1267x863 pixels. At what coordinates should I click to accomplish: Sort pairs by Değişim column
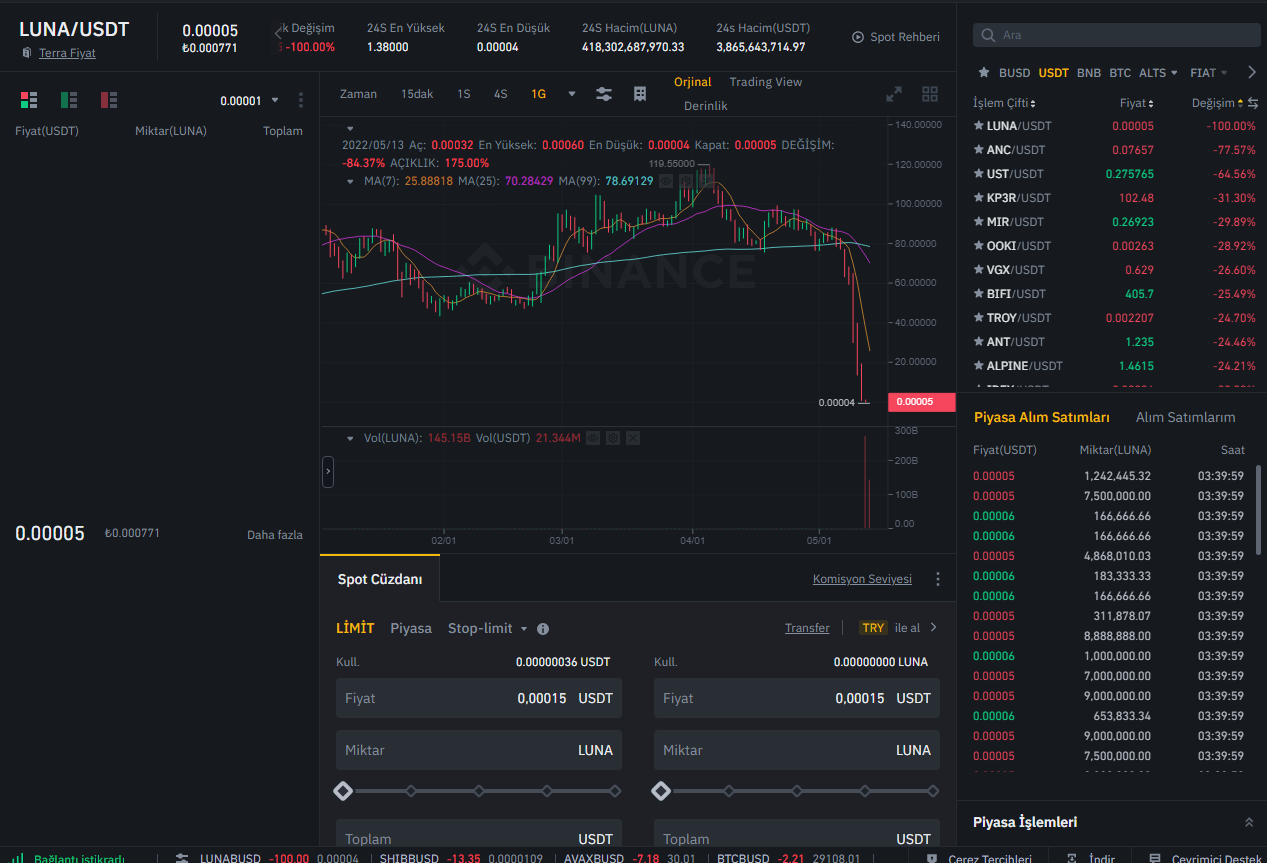coord(1217,103)
